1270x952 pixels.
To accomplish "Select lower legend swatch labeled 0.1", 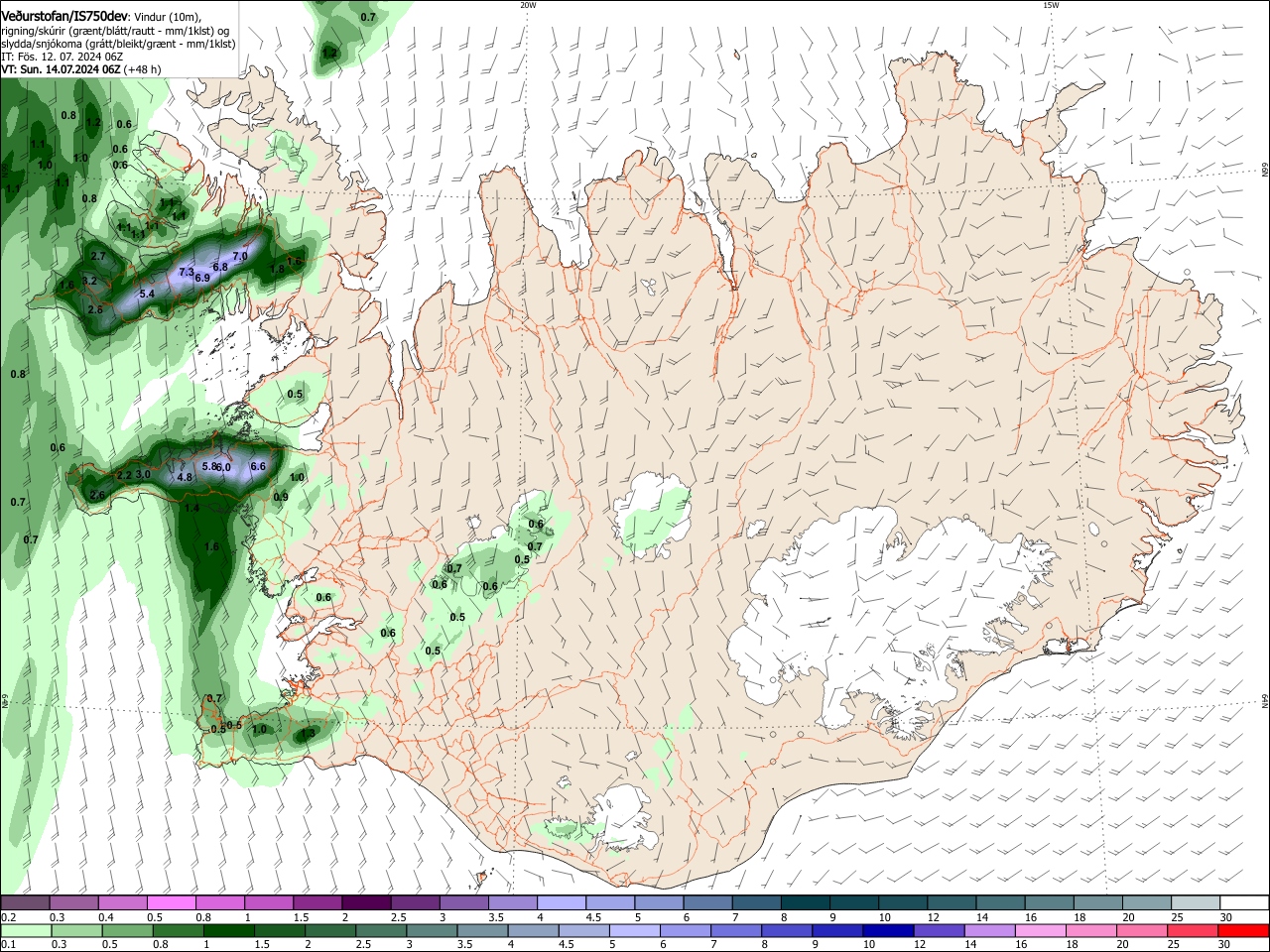I will (26, 930).
